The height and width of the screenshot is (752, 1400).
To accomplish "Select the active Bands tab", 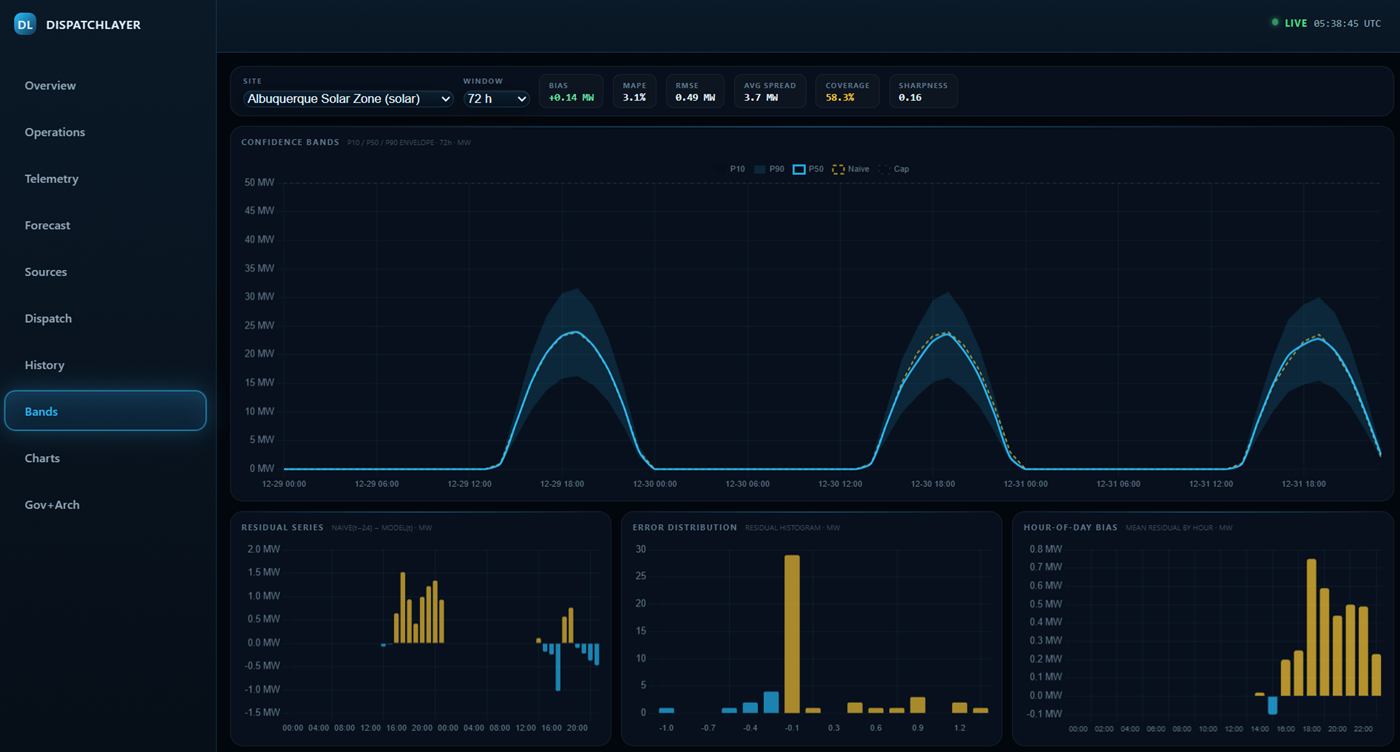I will pyautogui.click(x=105, y=411).
